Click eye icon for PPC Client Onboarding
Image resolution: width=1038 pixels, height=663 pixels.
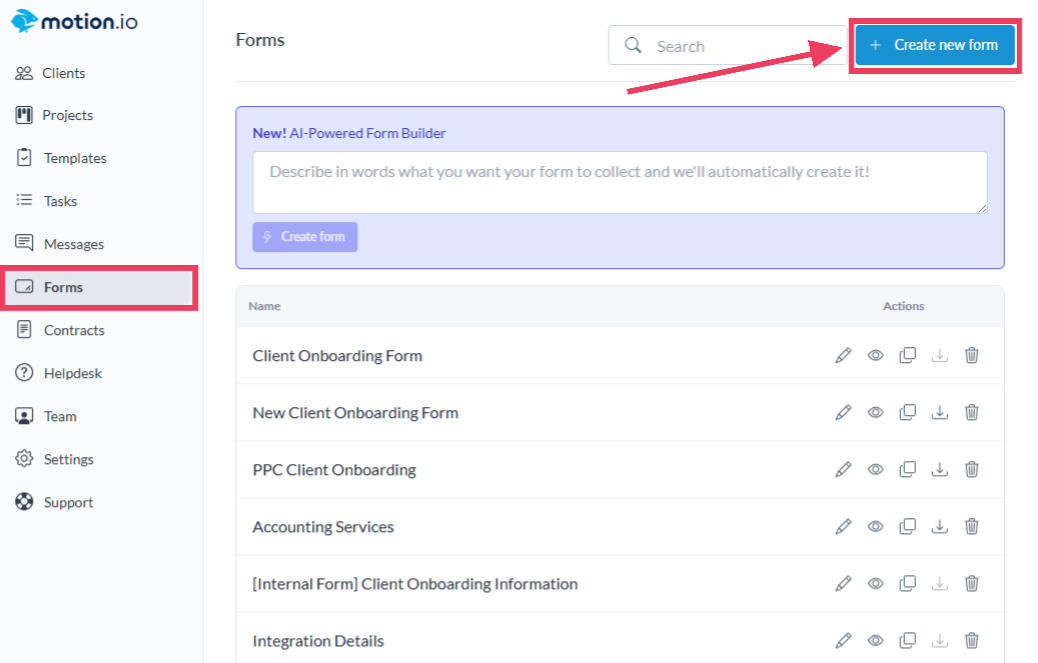pos(875,469)
